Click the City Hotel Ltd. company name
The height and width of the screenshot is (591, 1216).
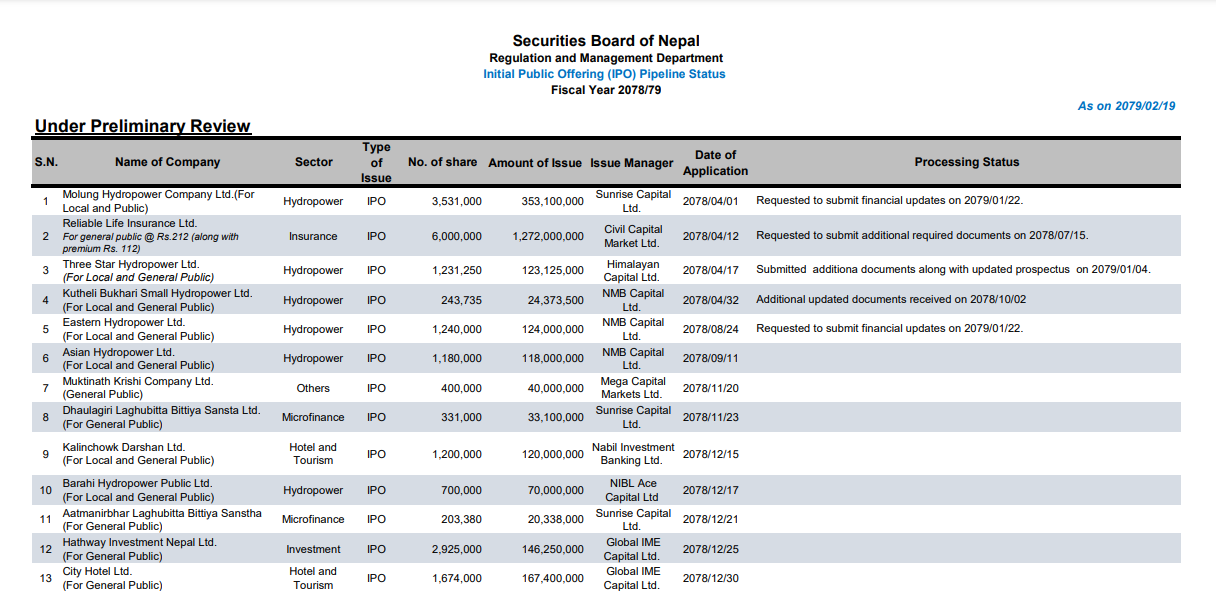click(97, 572)
